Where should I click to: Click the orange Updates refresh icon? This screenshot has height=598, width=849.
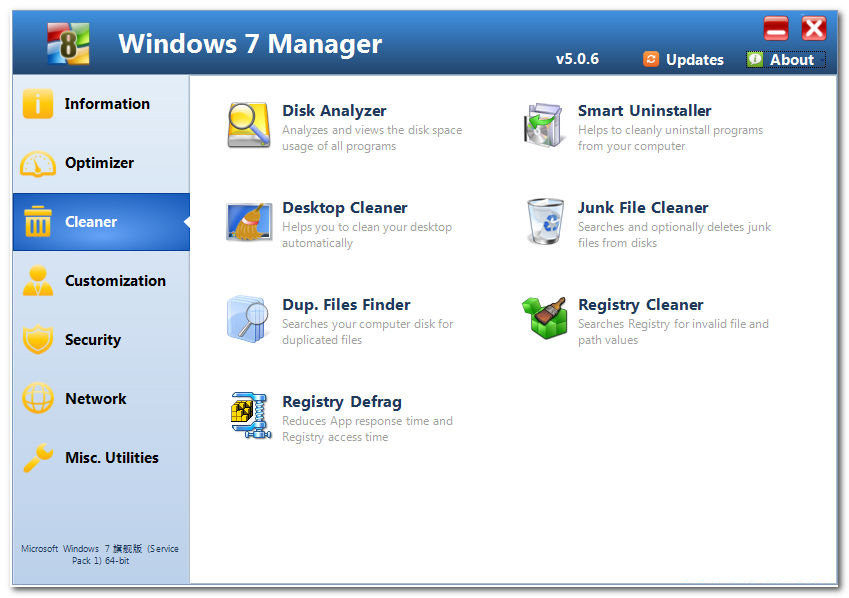coord(651,58)
